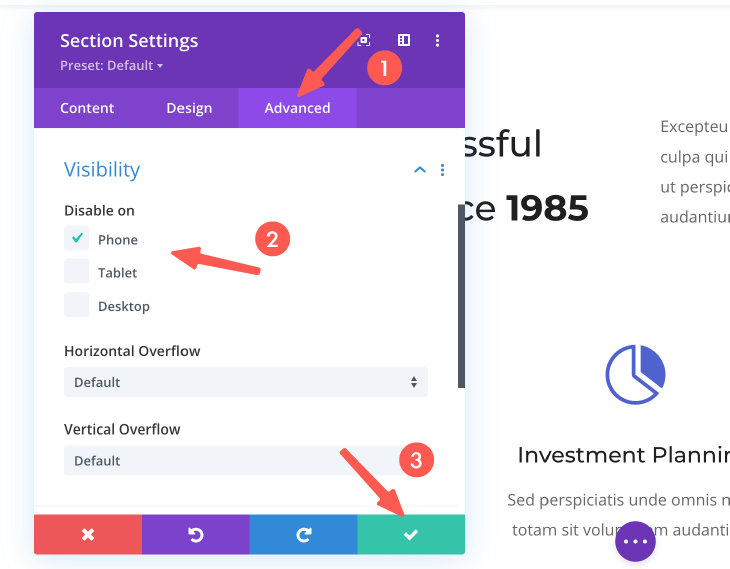
Task: Snap settings modal to sidebar
Action: point(404,41)
